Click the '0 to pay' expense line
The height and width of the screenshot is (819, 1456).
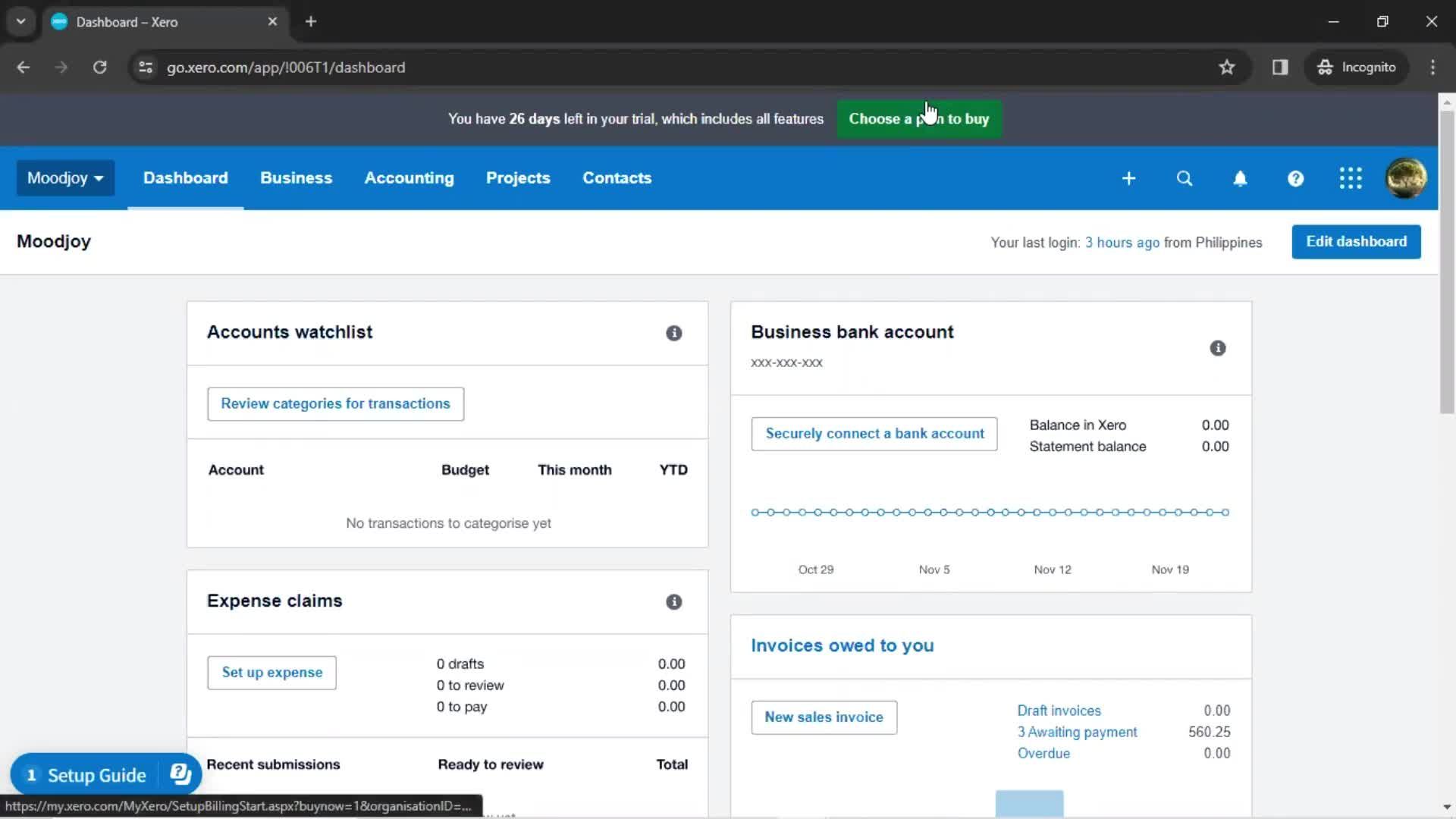coord(461,707)
